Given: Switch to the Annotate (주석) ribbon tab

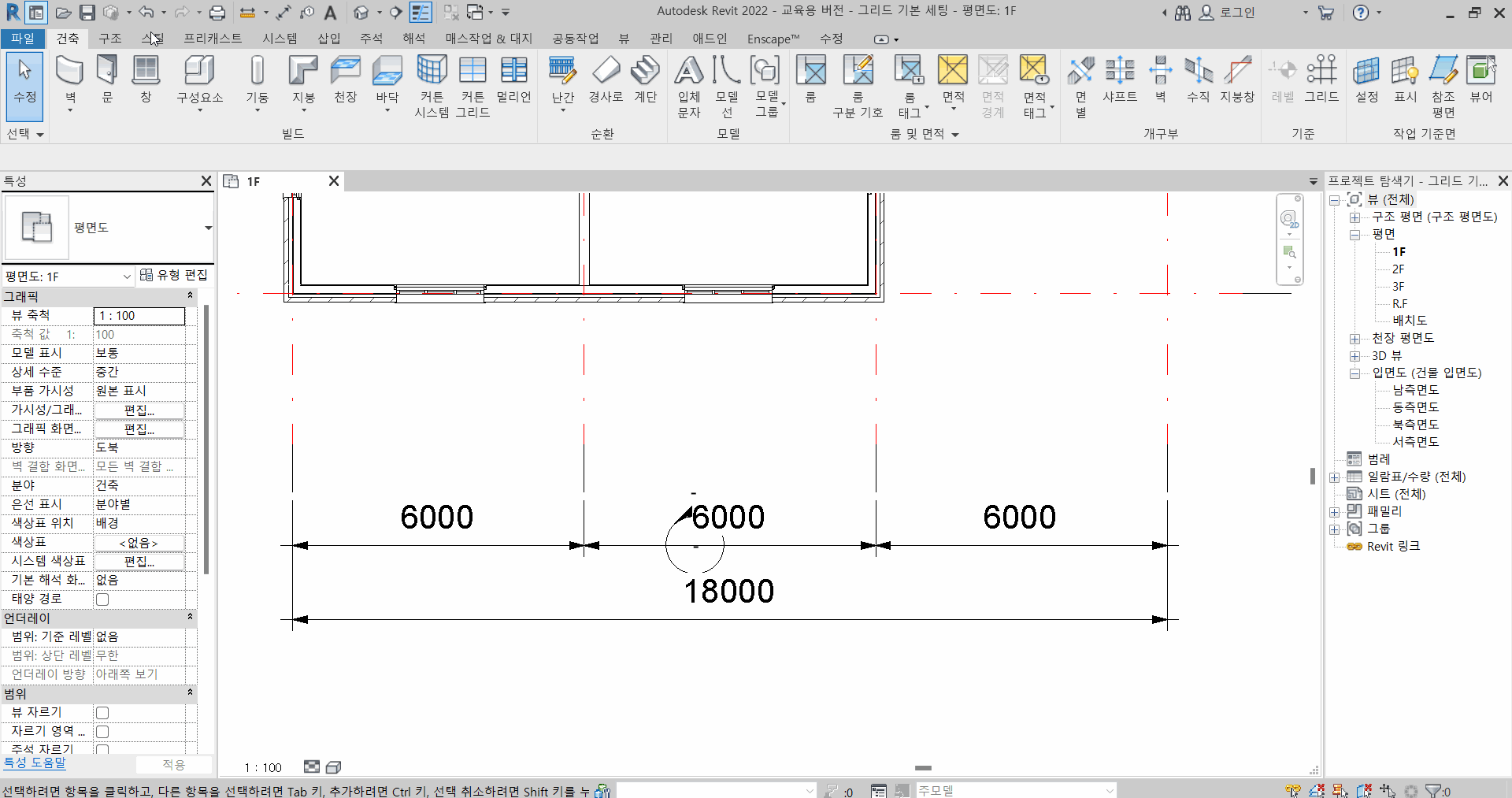Looking at the screenshot, I should [x=371, y=39].
